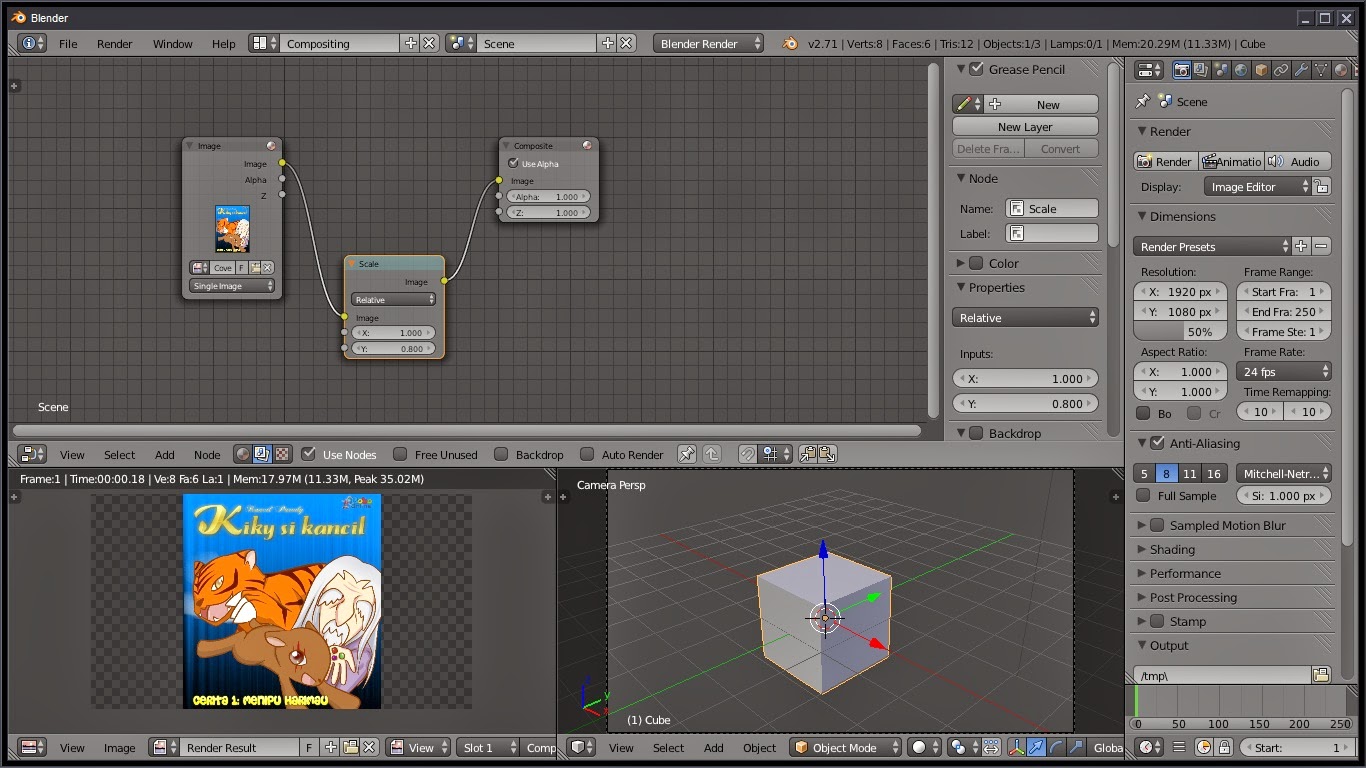1366x768 pixels.
Task: Click the Render button with camera icon
Action: point(1164,160)
